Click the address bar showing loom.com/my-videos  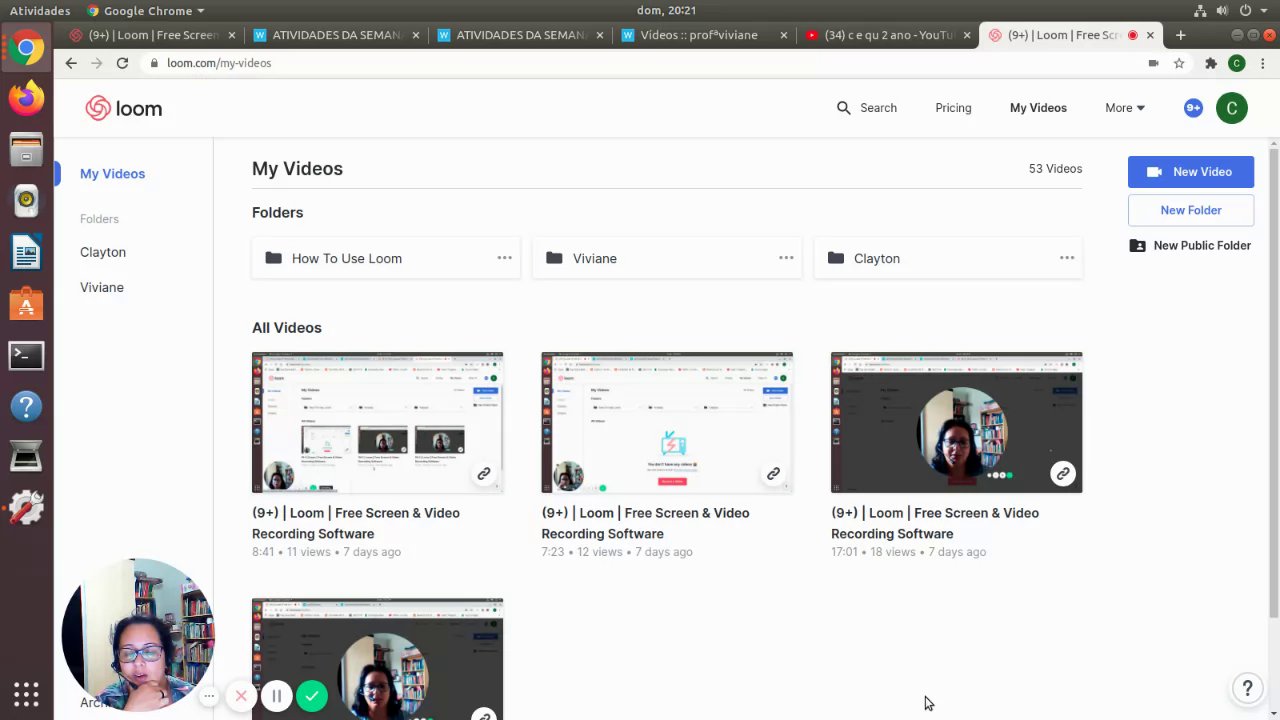click(640, 63)
